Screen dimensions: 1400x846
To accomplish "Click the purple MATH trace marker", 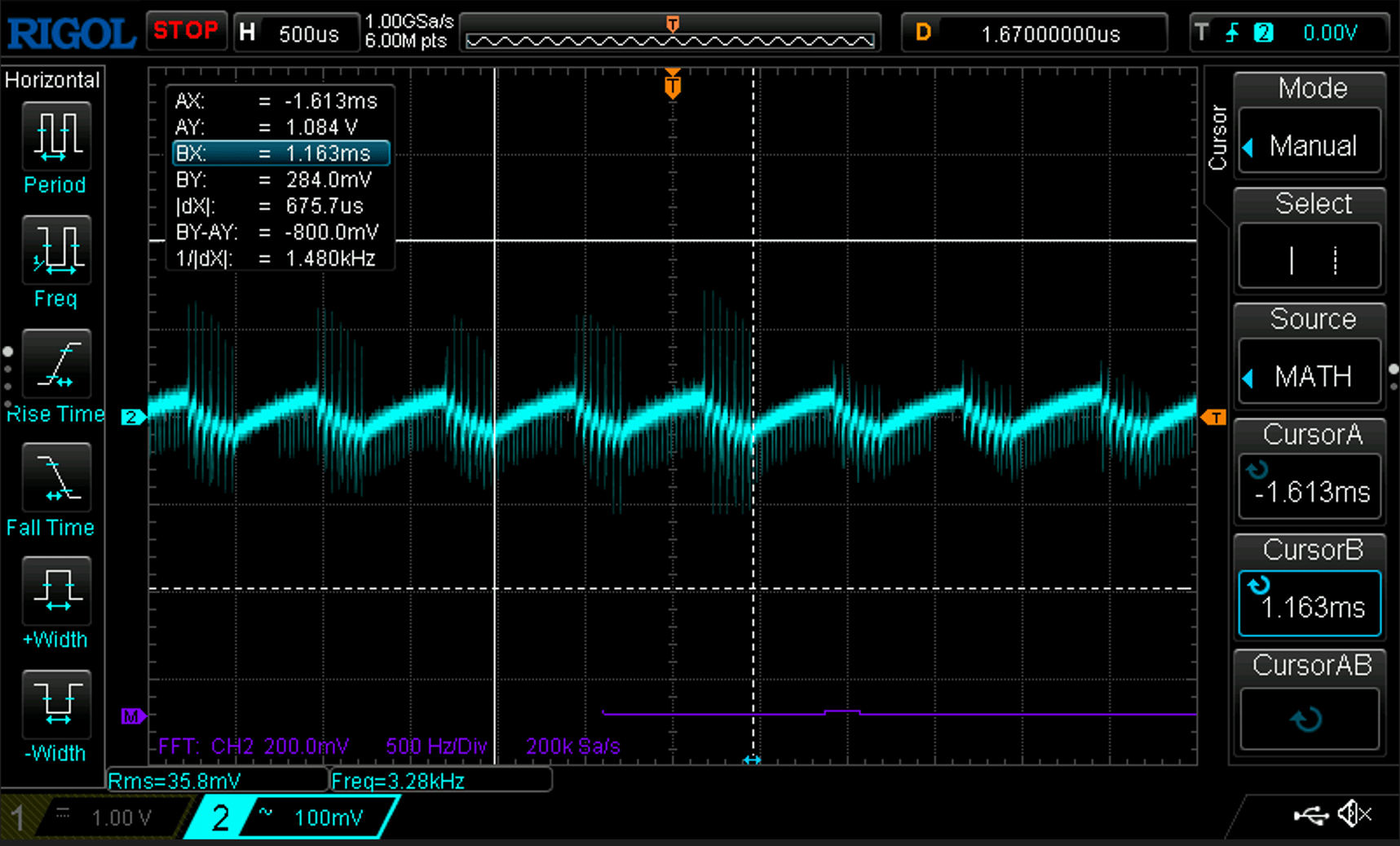I will pos(133,716).
